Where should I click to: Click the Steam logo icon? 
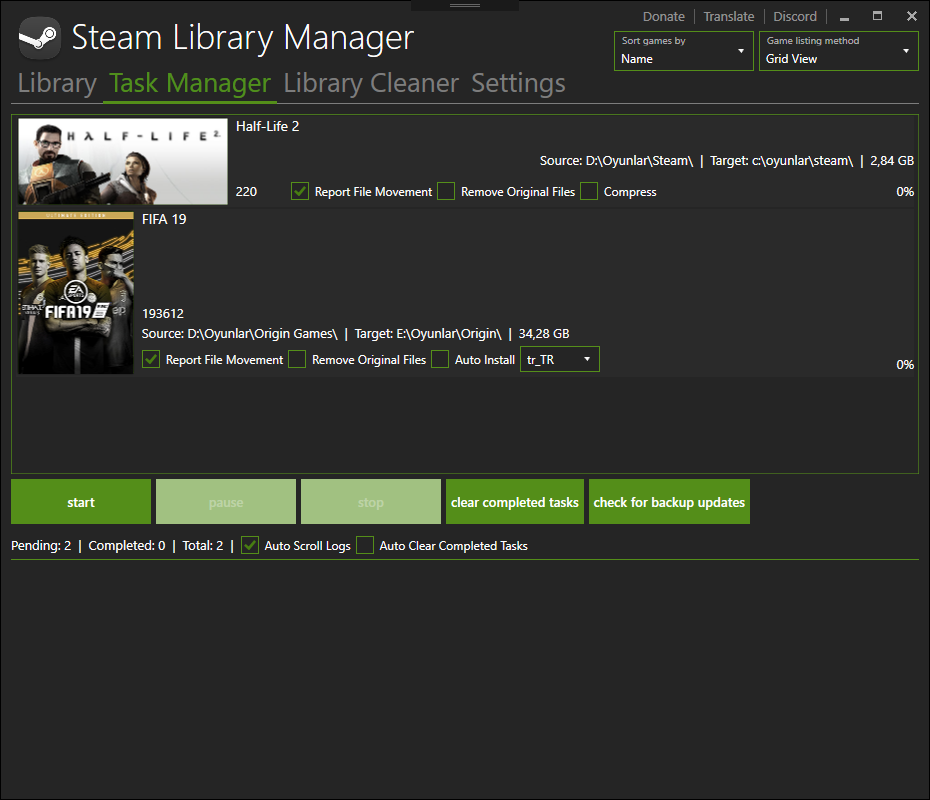click(39, 38)
